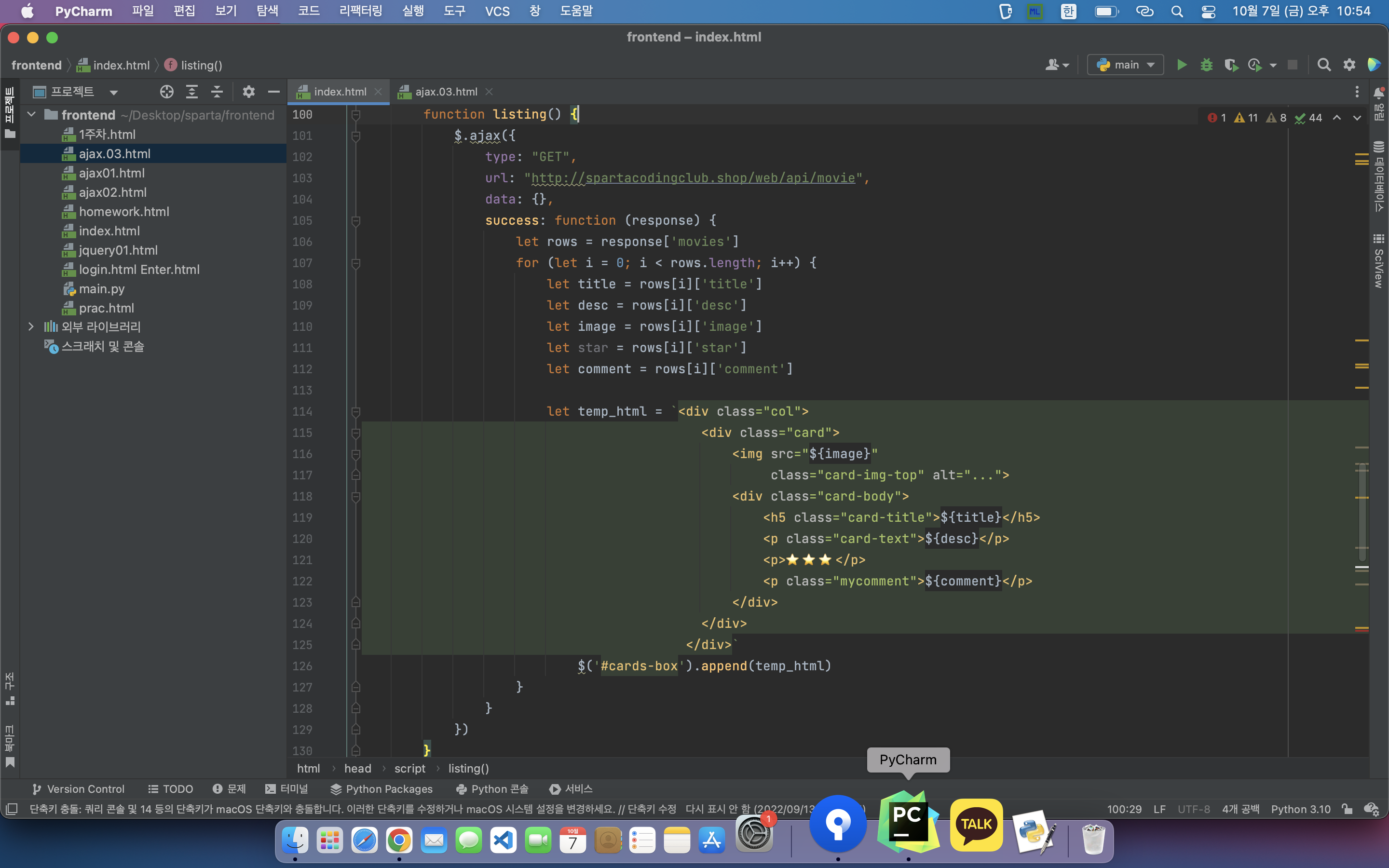Start debugging with the bug icon
Image resolution: width=1389 pixels, height=868 pixels.
(x=1206, y=65)
